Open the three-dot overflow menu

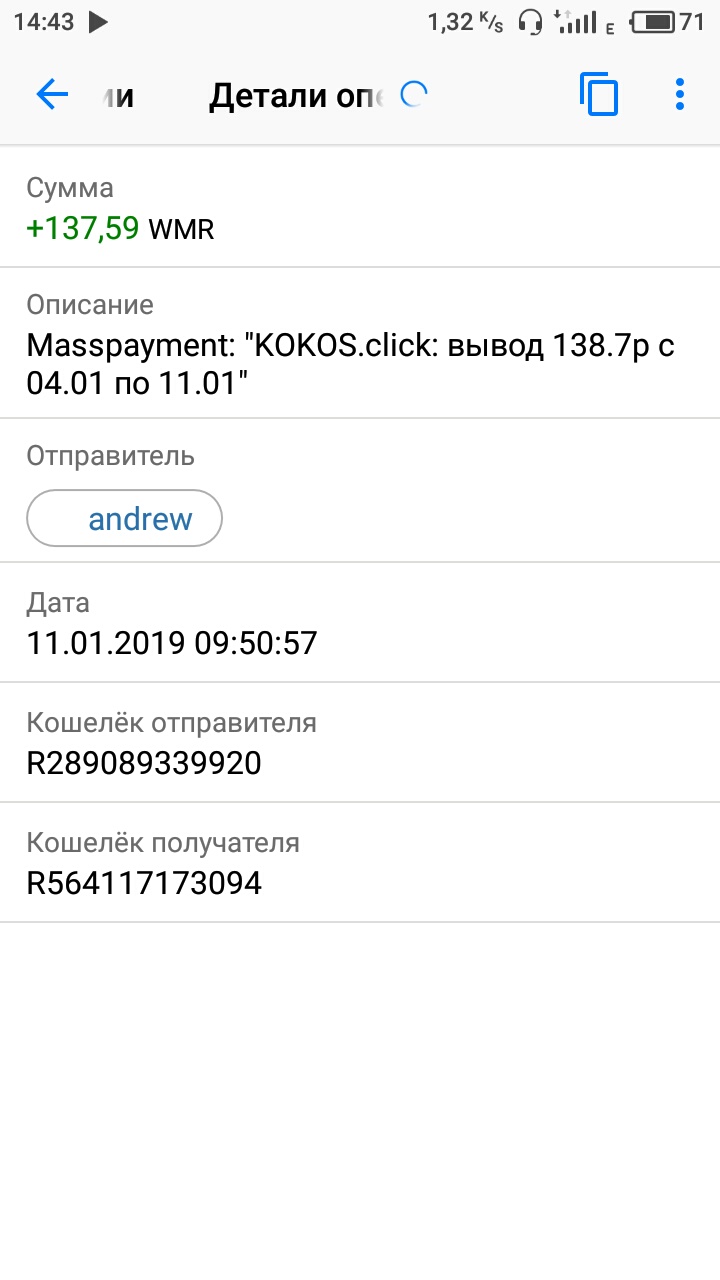tap(680, 95)
